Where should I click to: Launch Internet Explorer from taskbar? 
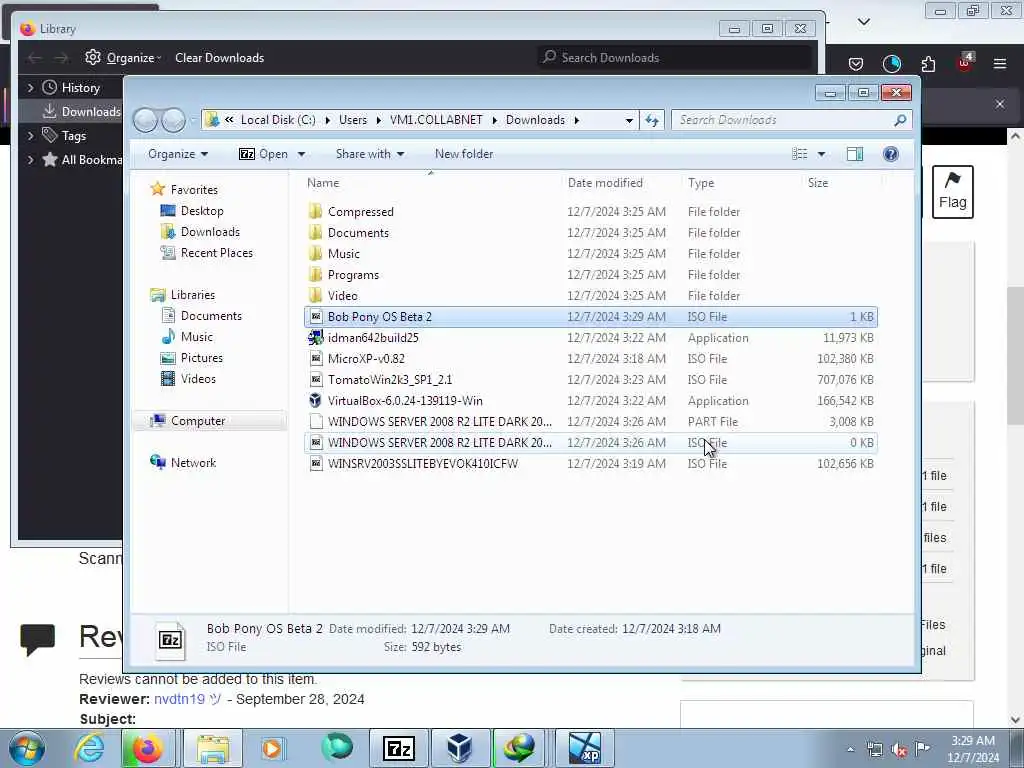point(89,748)
